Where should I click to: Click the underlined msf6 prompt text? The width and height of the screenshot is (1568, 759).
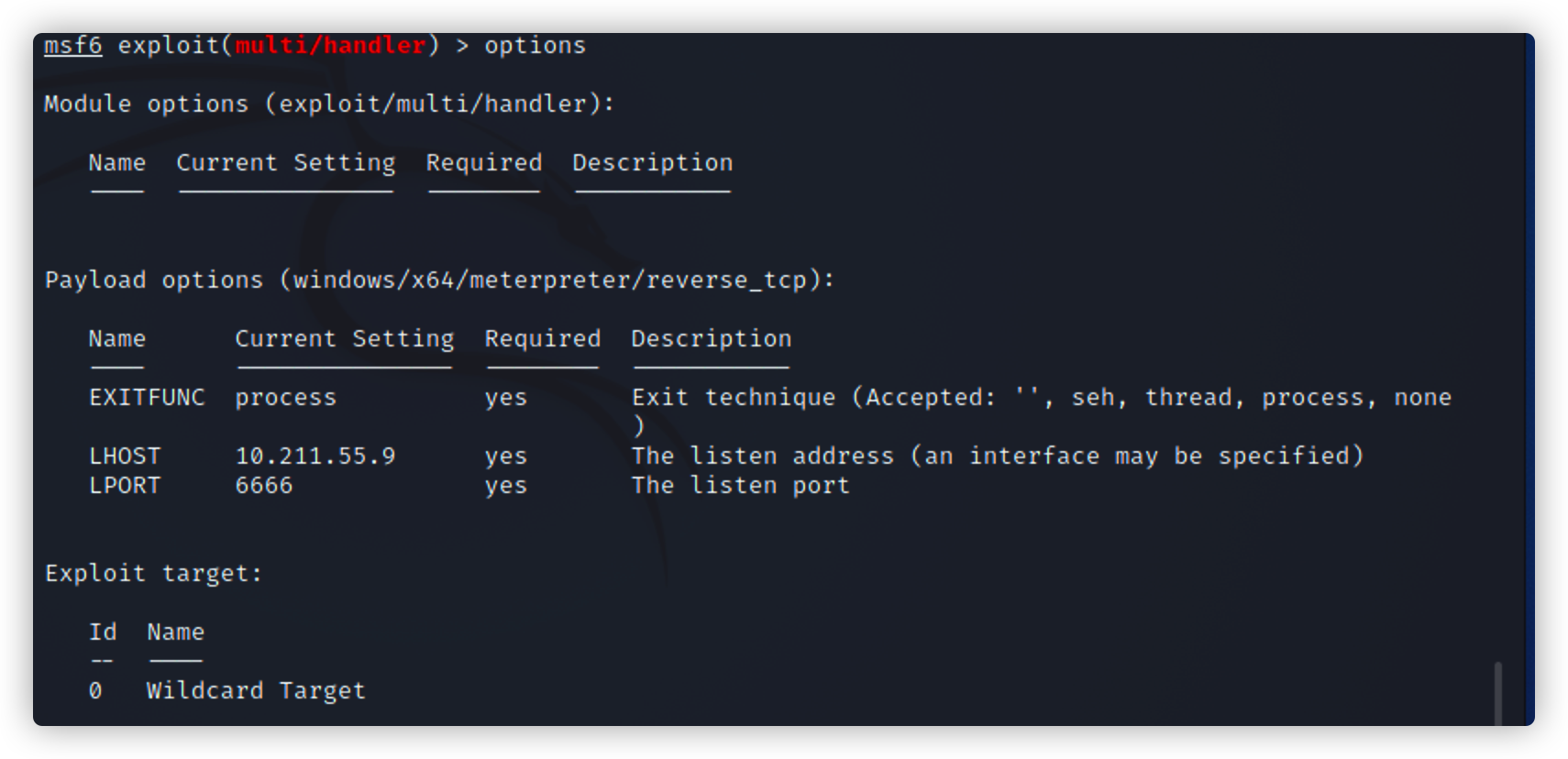(73, 45)
